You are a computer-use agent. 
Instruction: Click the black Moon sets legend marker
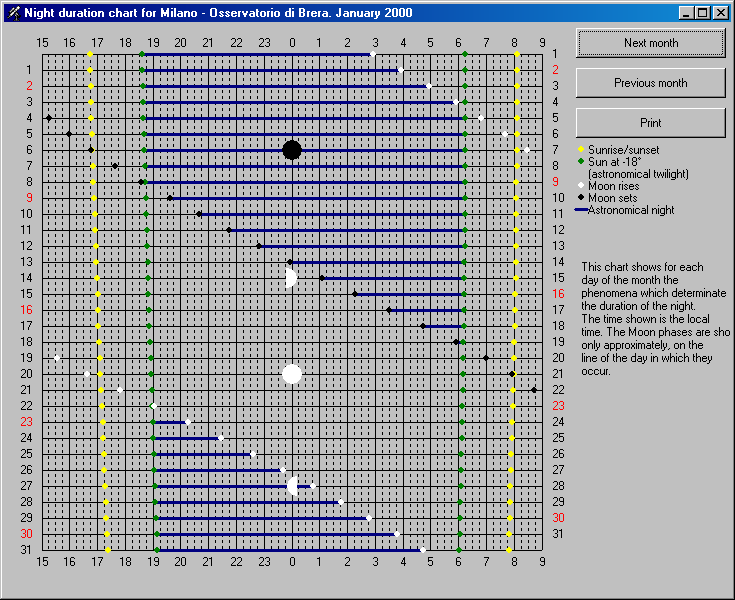click(x=581, y=197)
